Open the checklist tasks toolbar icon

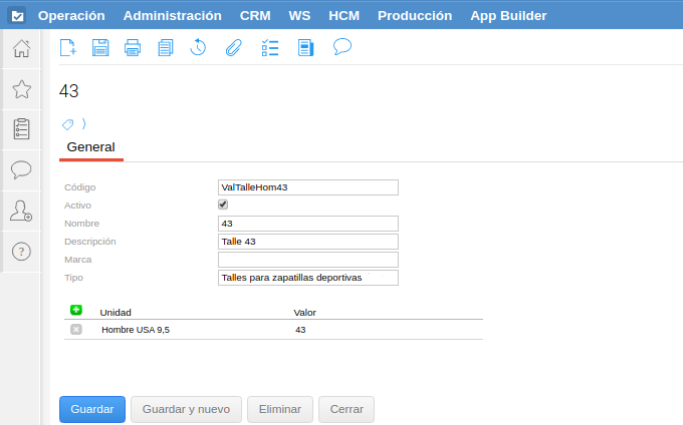click(269, 47)
